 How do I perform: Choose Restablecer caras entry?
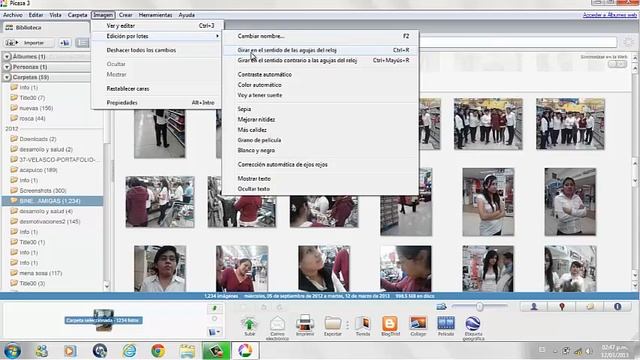157,89
